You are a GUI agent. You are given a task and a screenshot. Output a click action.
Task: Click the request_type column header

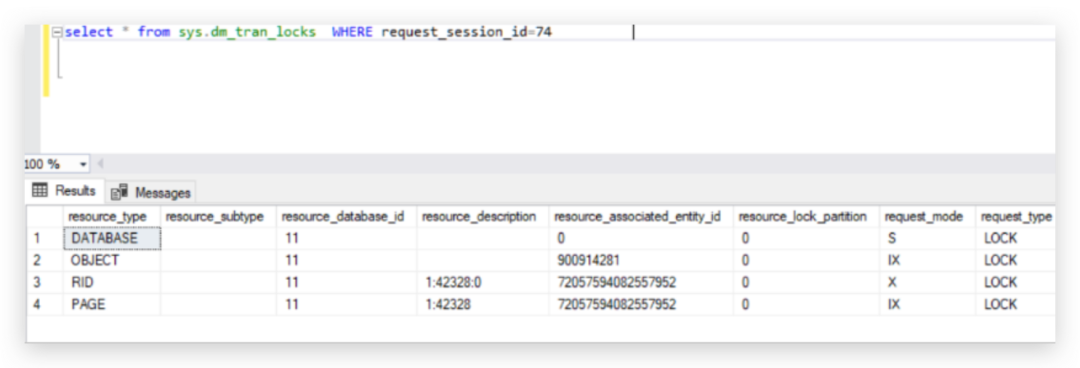click(x=1016, y=216)
